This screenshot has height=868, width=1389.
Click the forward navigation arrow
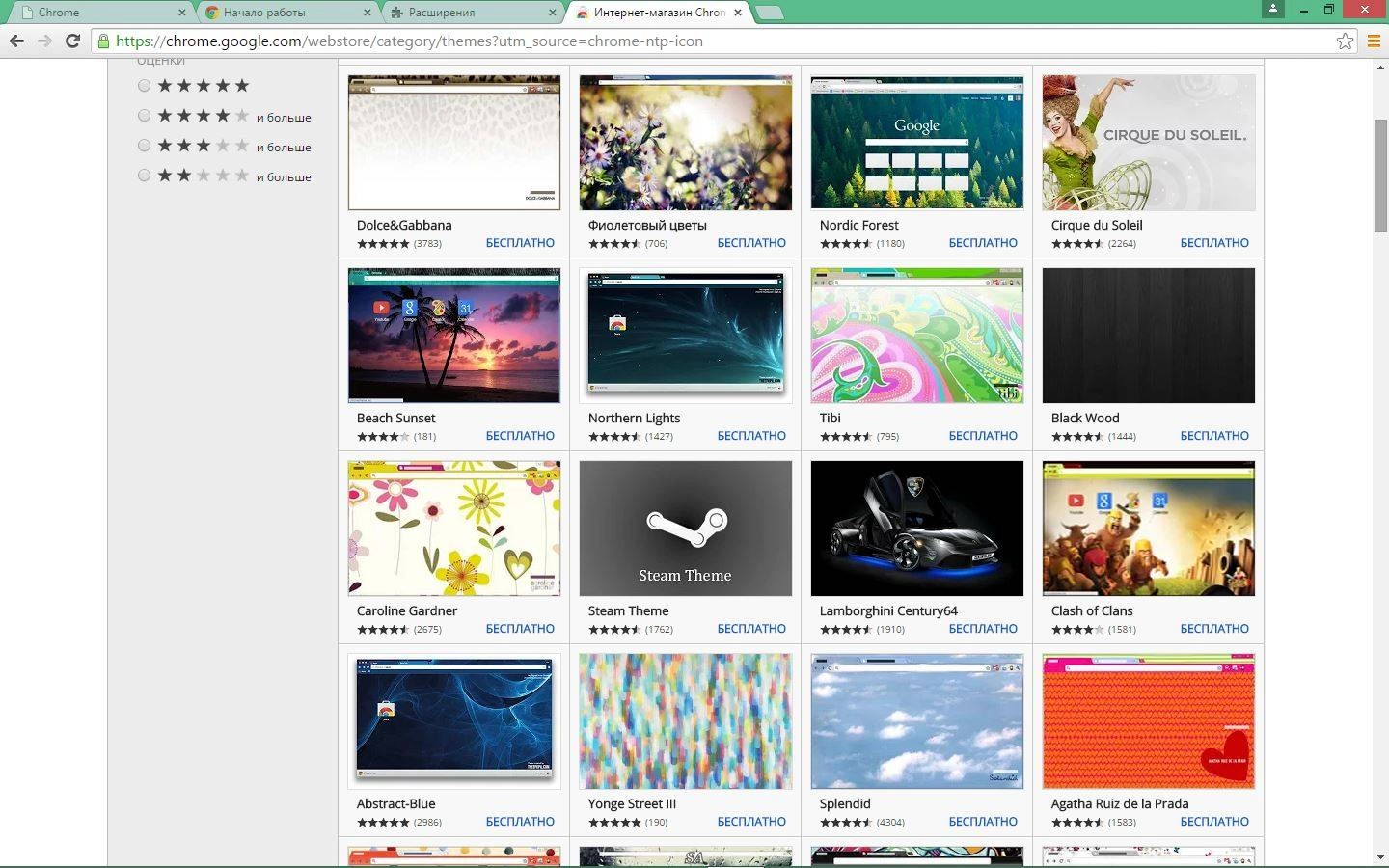[44, 41]
